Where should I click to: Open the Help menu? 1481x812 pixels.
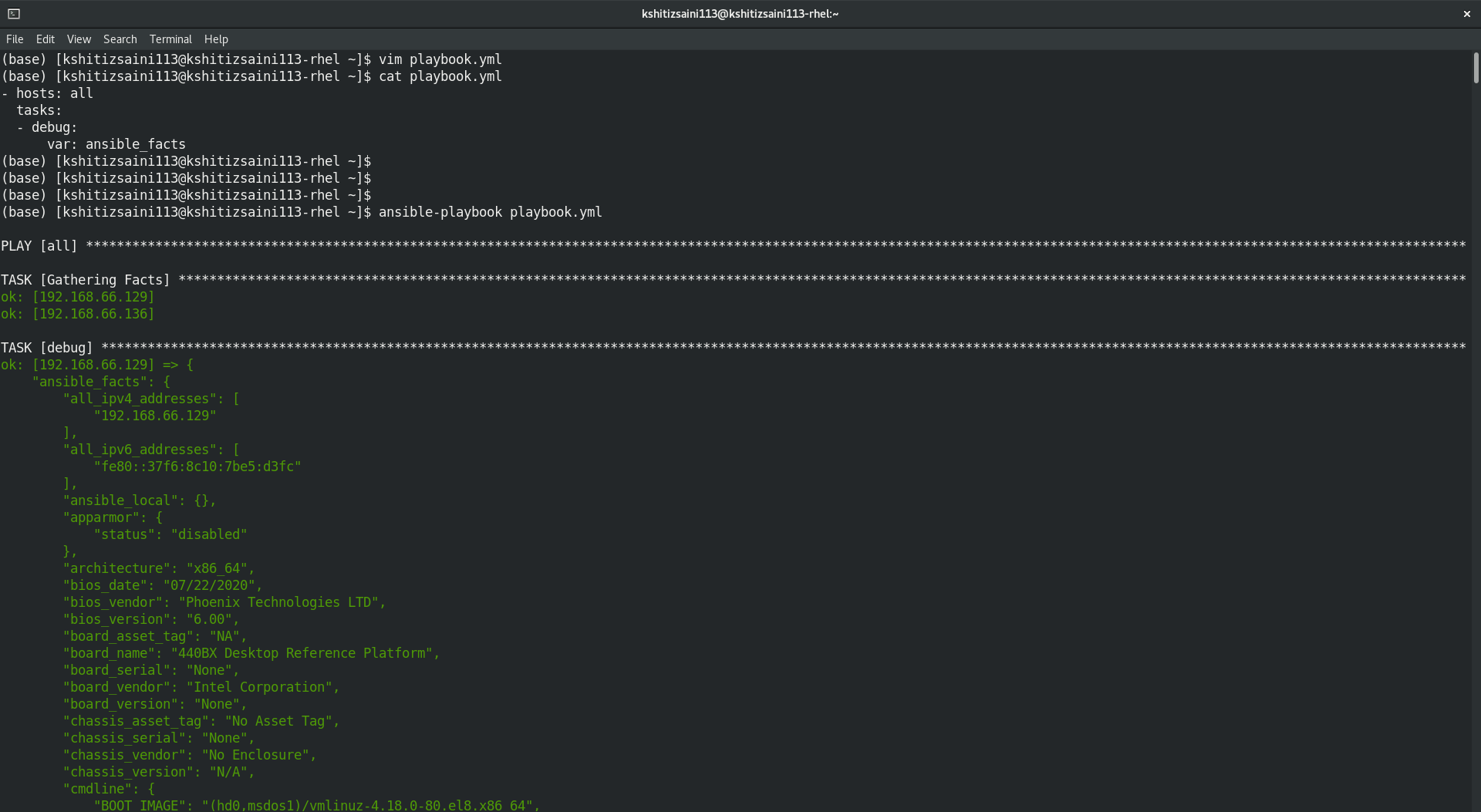point(216,39)
